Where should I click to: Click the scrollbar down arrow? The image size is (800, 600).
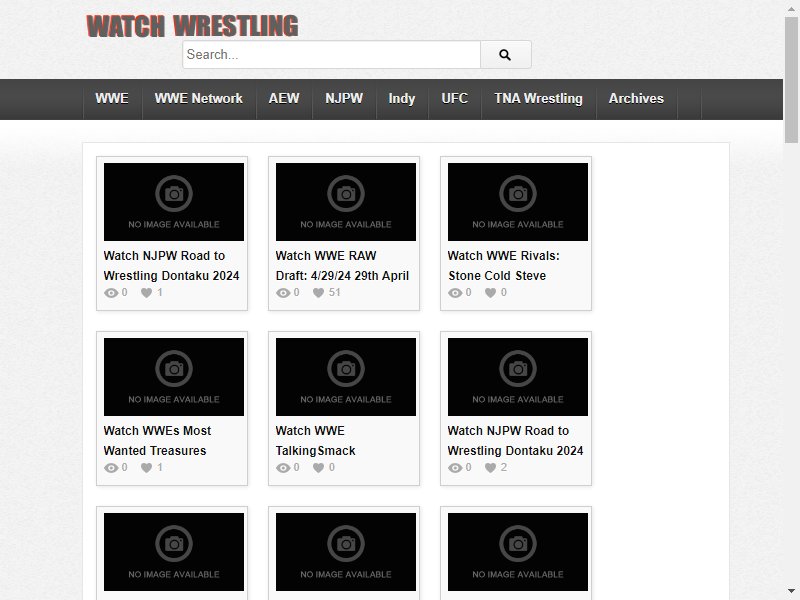tap(791, 592)
